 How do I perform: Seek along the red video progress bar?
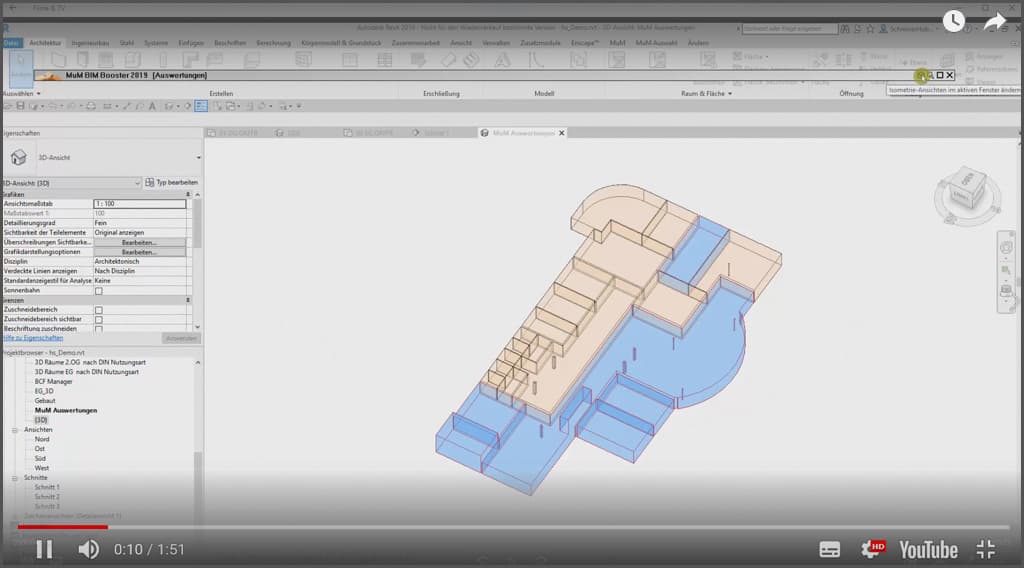[63, 527]
